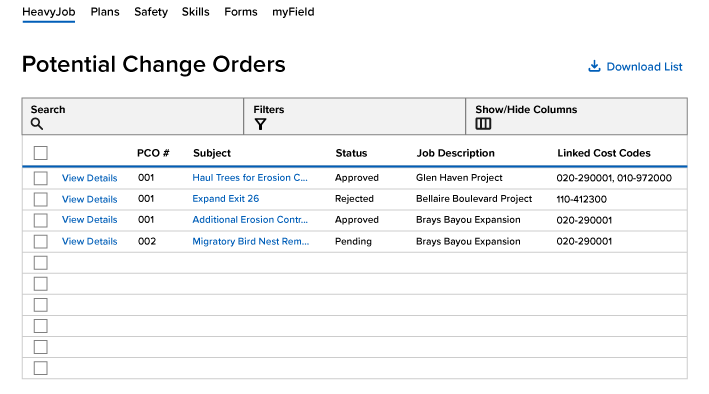Click the Show/Hide Columns icon
Viewport: 709px width, 394px height.
483,123
